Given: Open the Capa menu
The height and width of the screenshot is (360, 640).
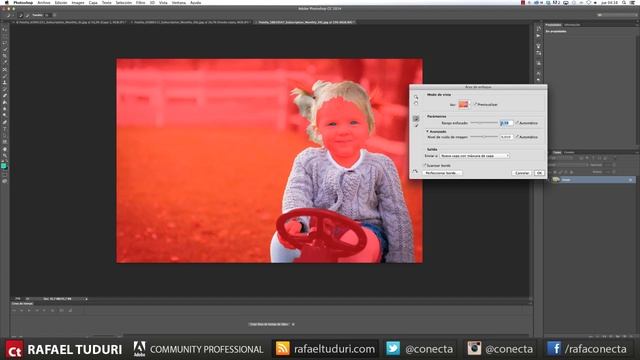Looking at the screenshot, I should 93,2.
